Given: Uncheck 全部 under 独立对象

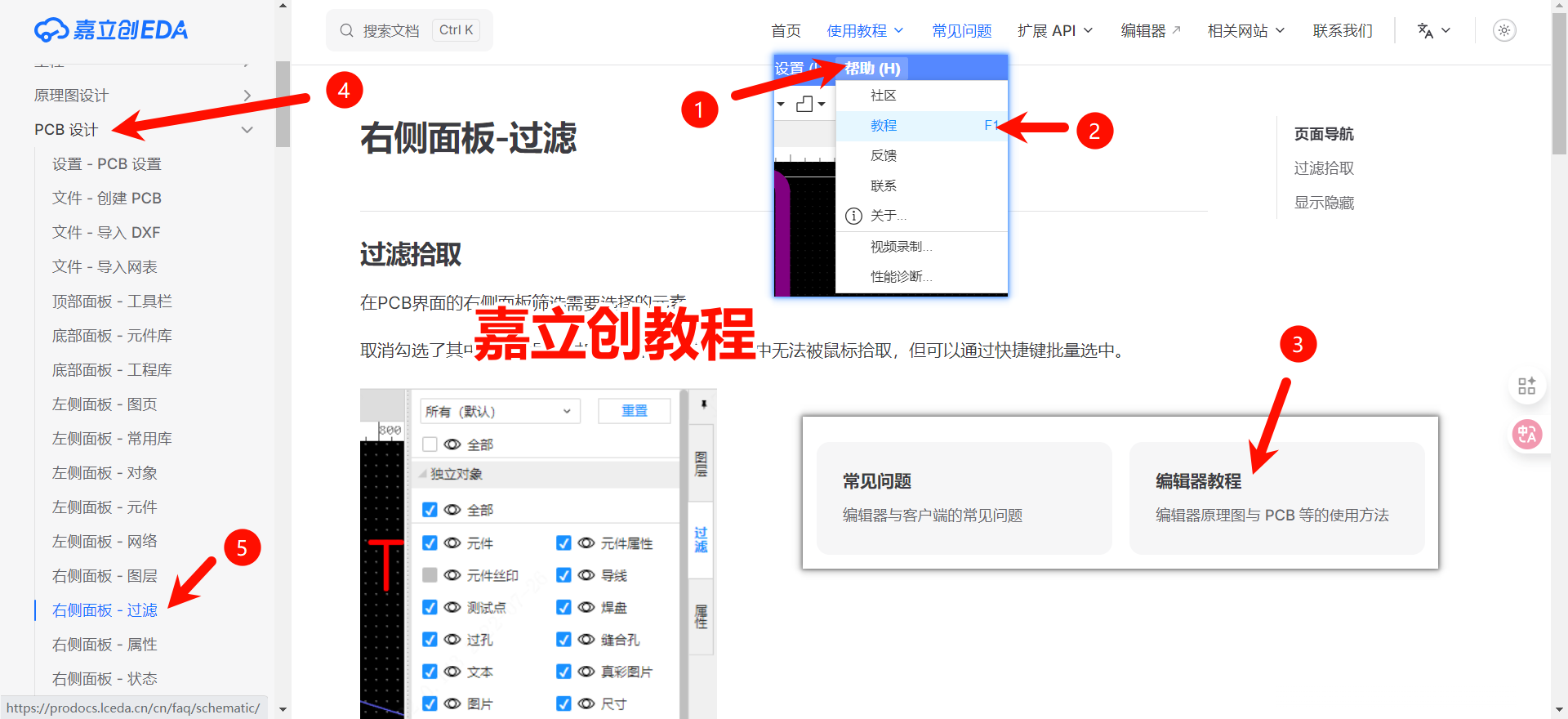Looking at the screenshot, I should coord(430,510).
